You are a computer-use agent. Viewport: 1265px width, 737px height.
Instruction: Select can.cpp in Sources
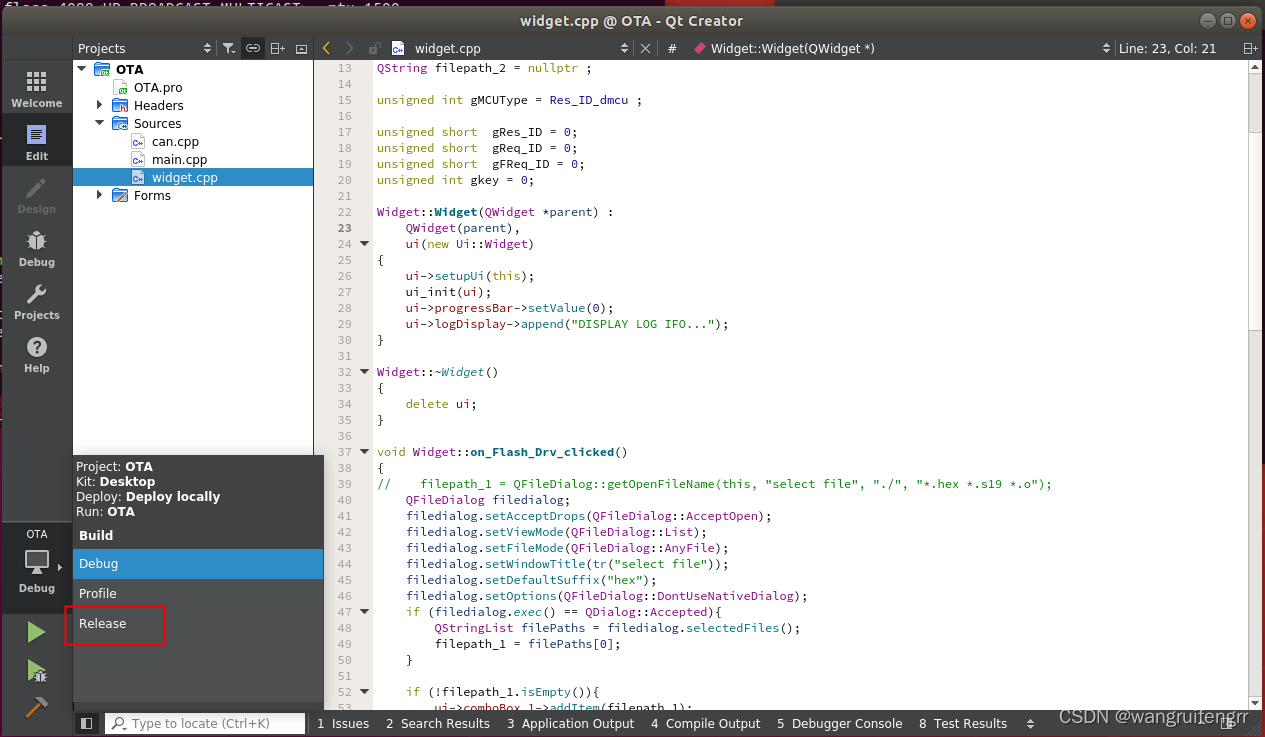point(175,141)
